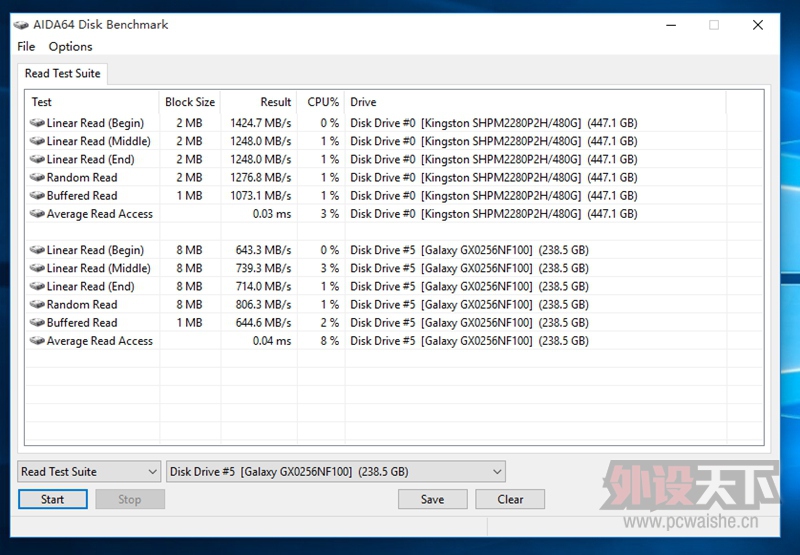Select the 1276.8 MB/s result value

tap(261, 178)
